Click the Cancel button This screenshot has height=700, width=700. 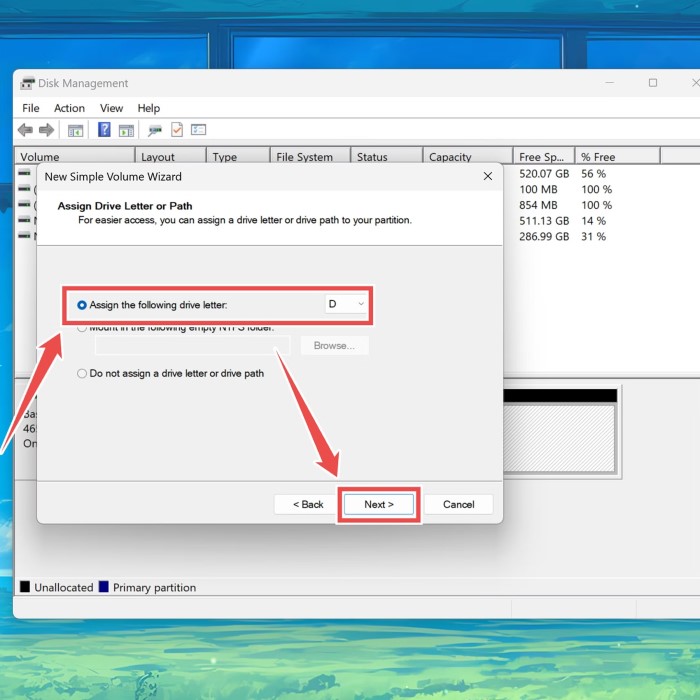point(458,504)
